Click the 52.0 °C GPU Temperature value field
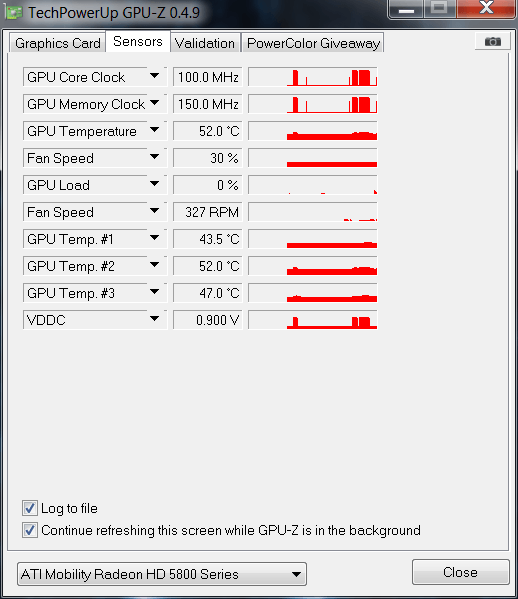Viewport: 518px width, 599px height. (207, 131)
